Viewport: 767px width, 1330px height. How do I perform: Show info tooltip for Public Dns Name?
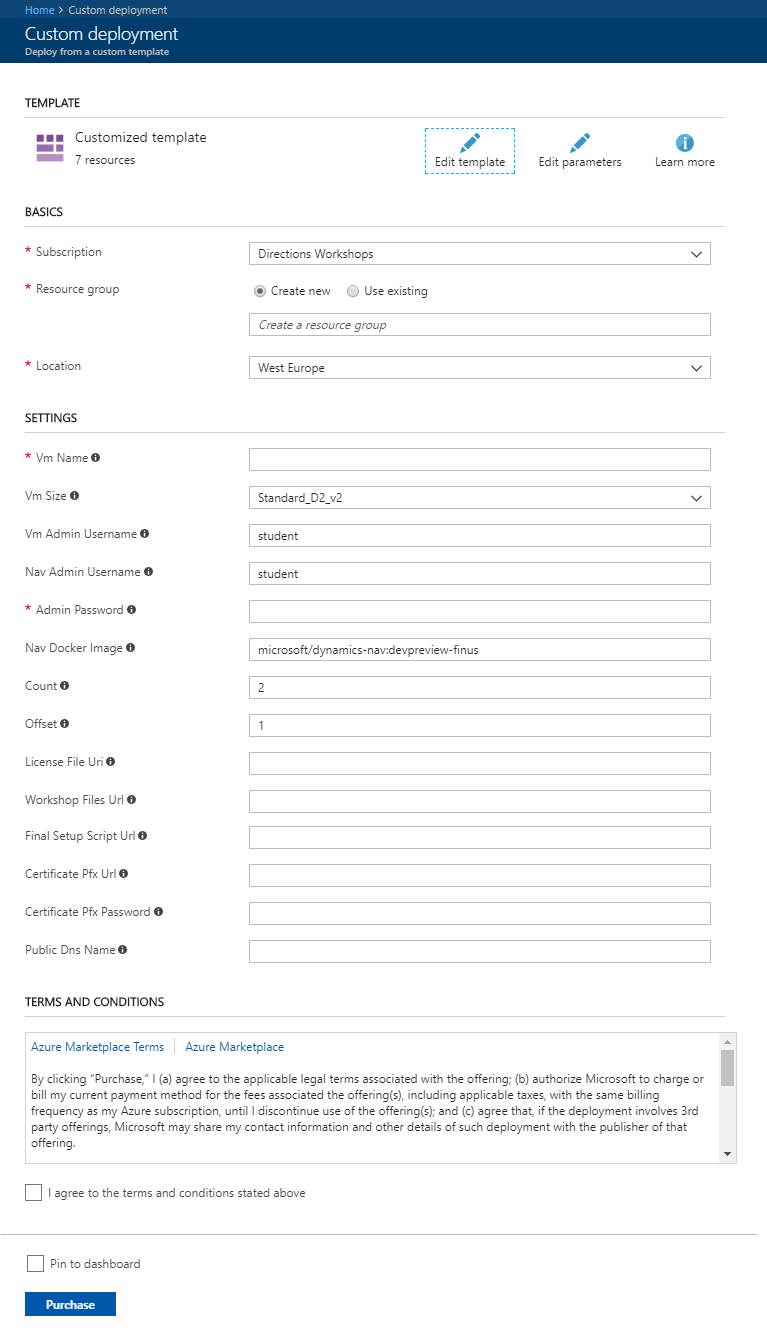[123, 950]
